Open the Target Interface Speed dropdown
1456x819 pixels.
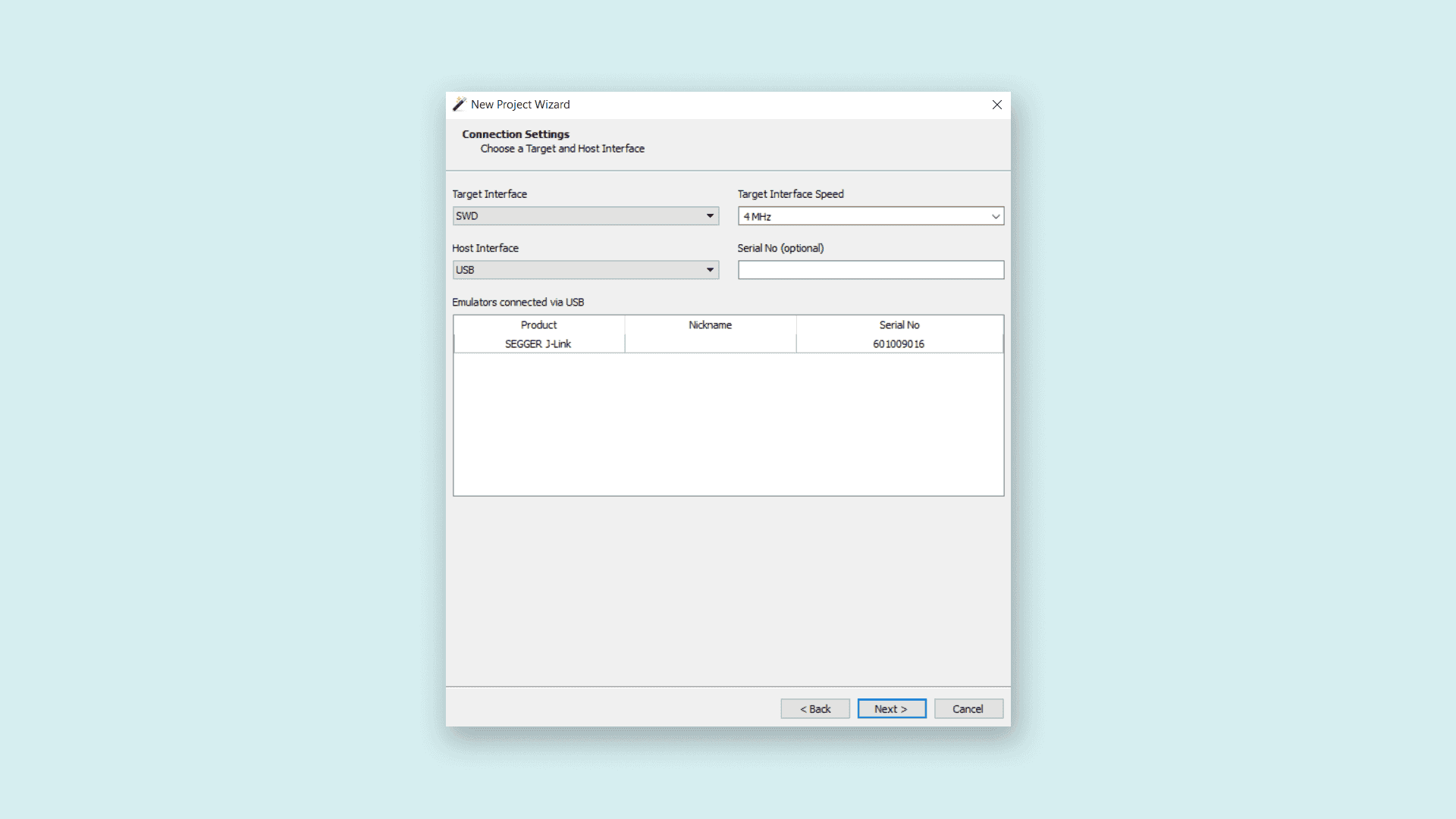click(x=871, y=216)
